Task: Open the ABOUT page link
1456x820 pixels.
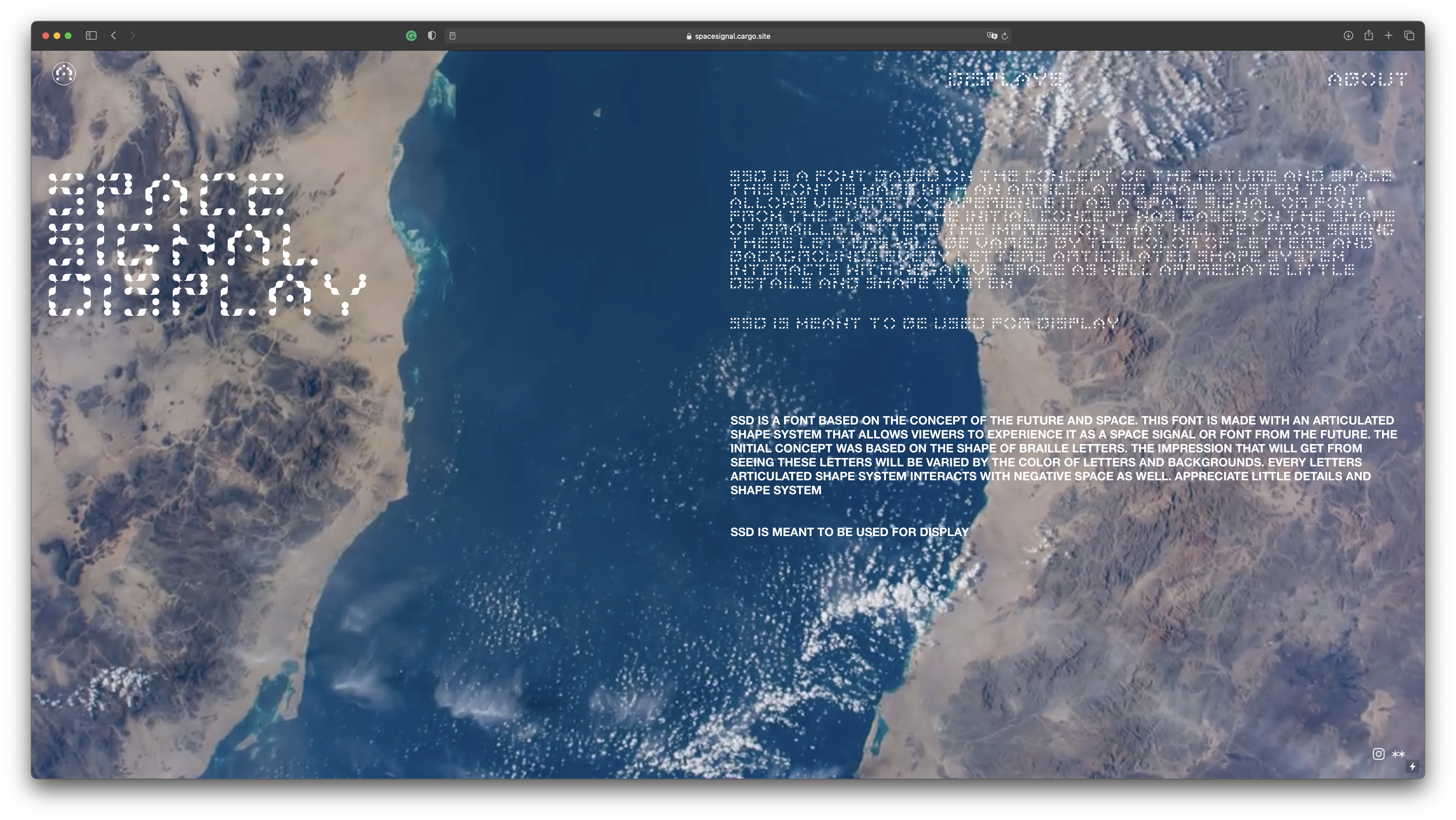Action: (x=1367, y=79)
